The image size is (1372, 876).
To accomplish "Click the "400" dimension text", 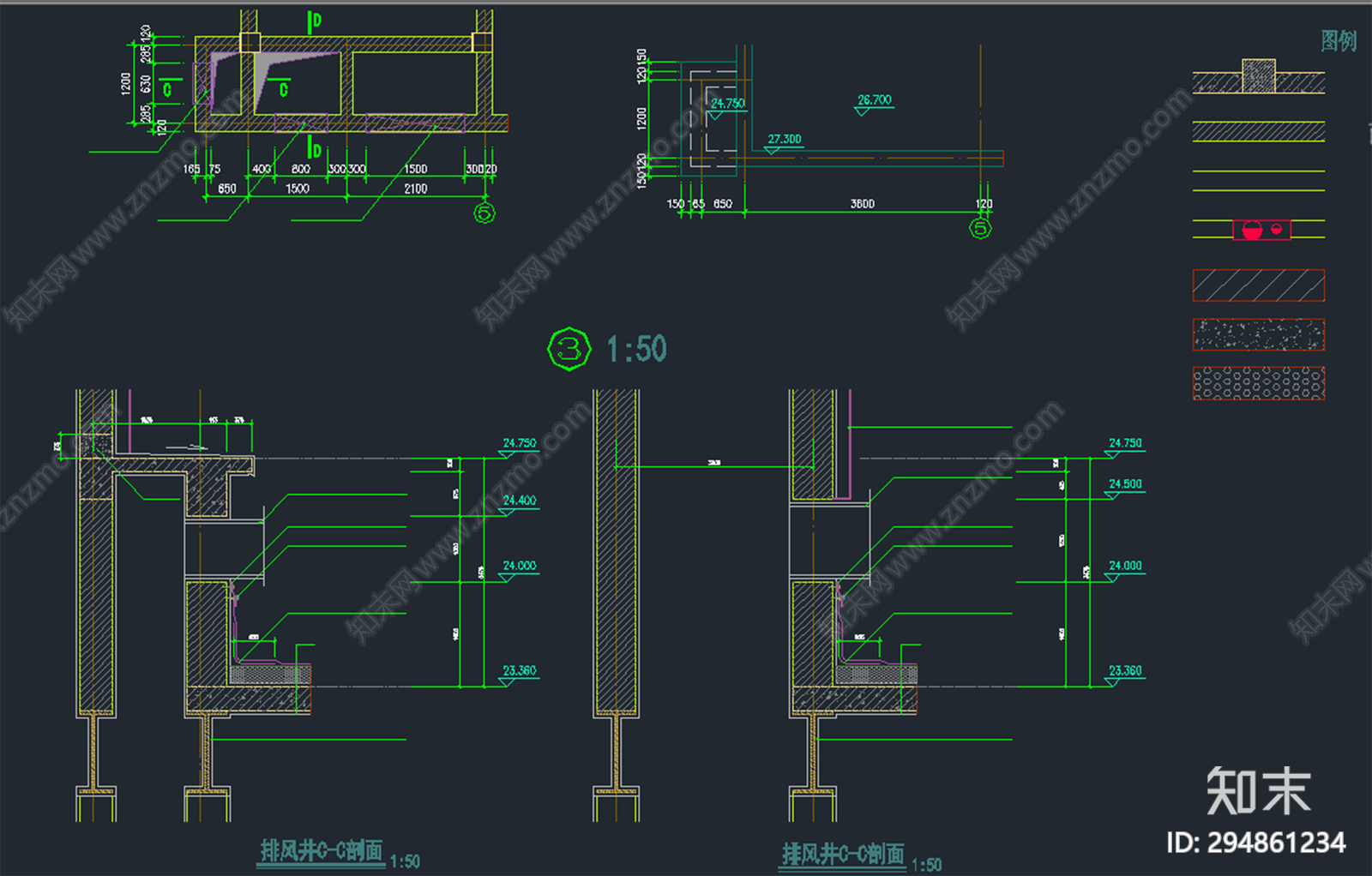I will click(262, 169).
